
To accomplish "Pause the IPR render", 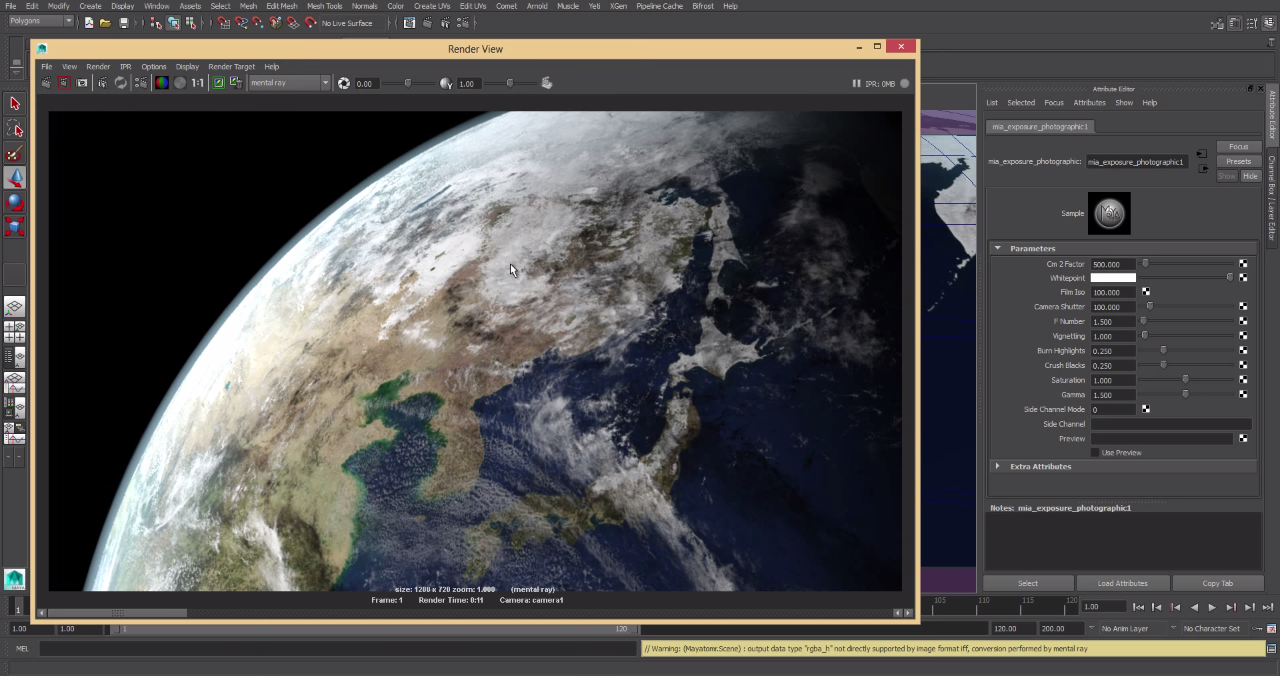I will point(856,84).
